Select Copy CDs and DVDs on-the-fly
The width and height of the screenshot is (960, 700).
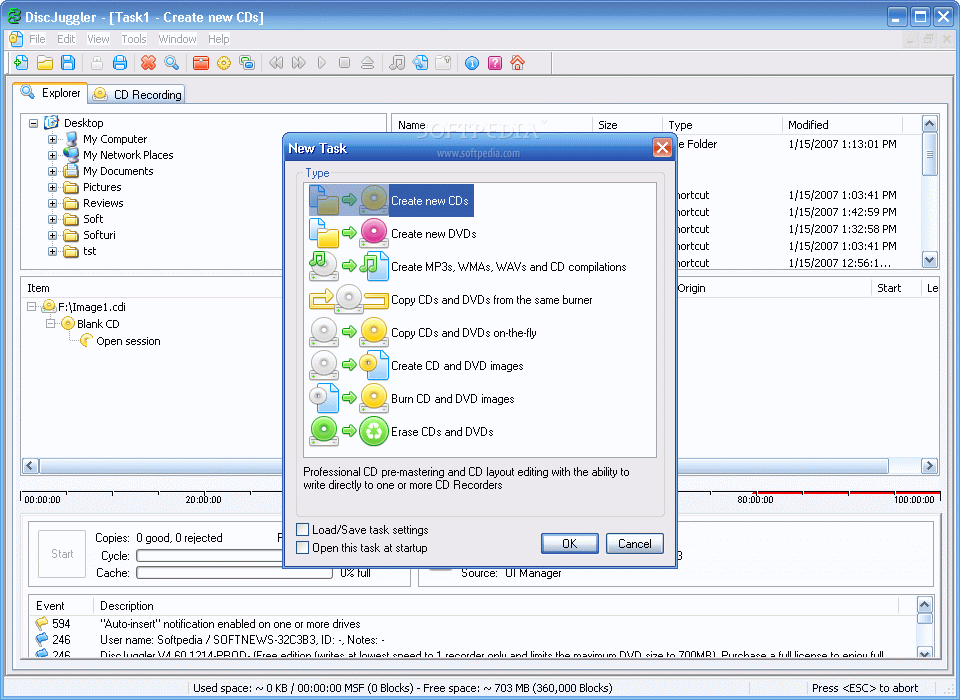[423, 333]
